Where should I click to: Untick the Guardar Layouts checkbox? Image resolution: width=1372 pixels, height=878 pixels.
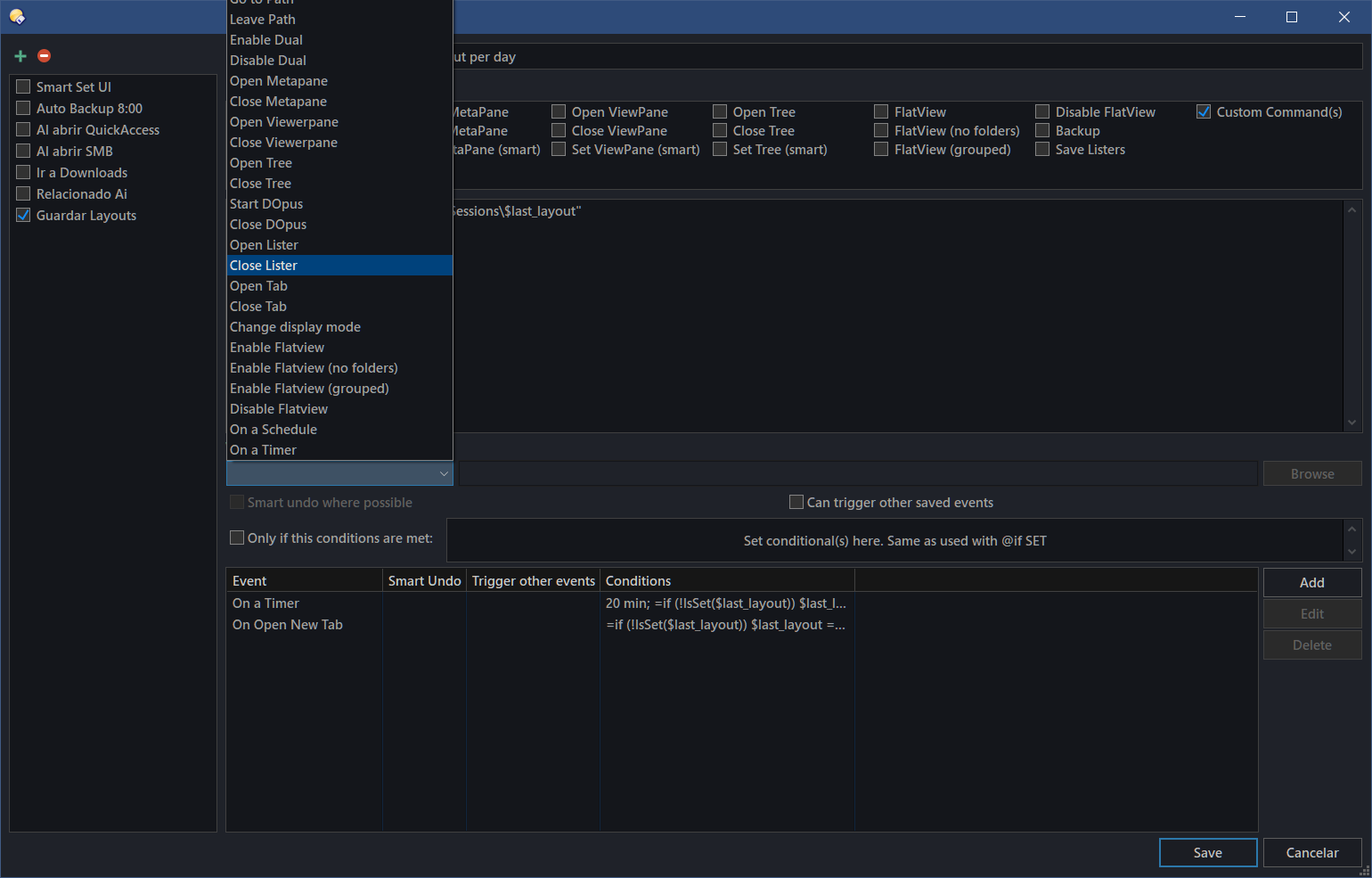tap(24, 215)
